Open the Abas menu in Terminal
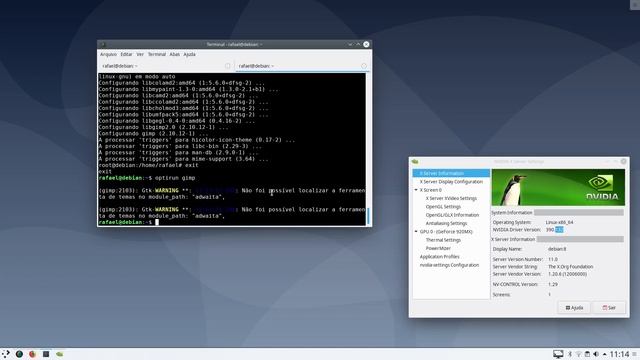 175,54
